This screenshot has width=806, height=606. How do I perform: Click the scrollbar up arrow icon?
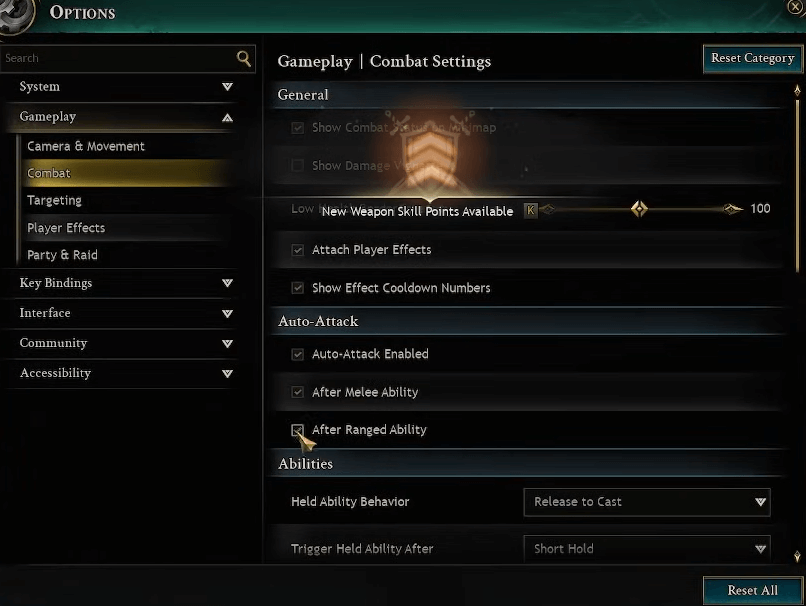[x=797, y=90]
